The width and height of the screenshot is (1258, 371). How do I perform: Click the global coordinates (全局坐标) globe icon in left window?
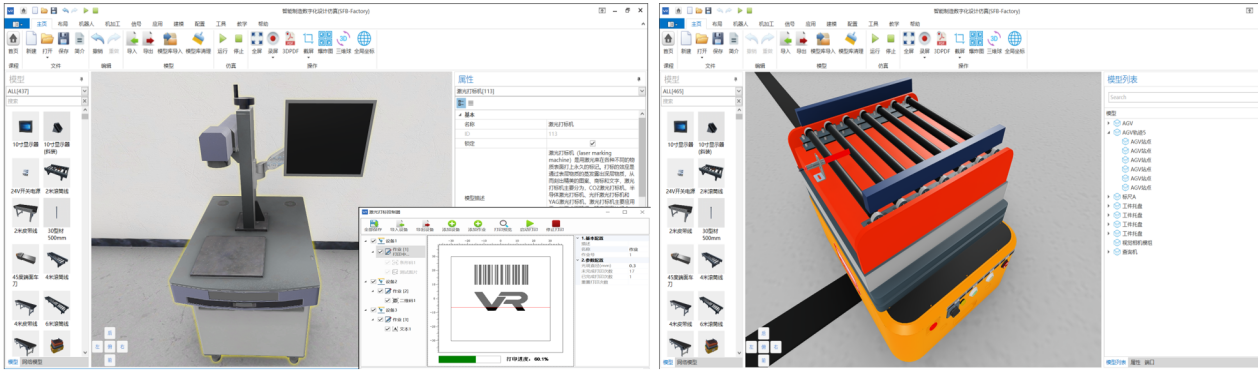[364, 39]
